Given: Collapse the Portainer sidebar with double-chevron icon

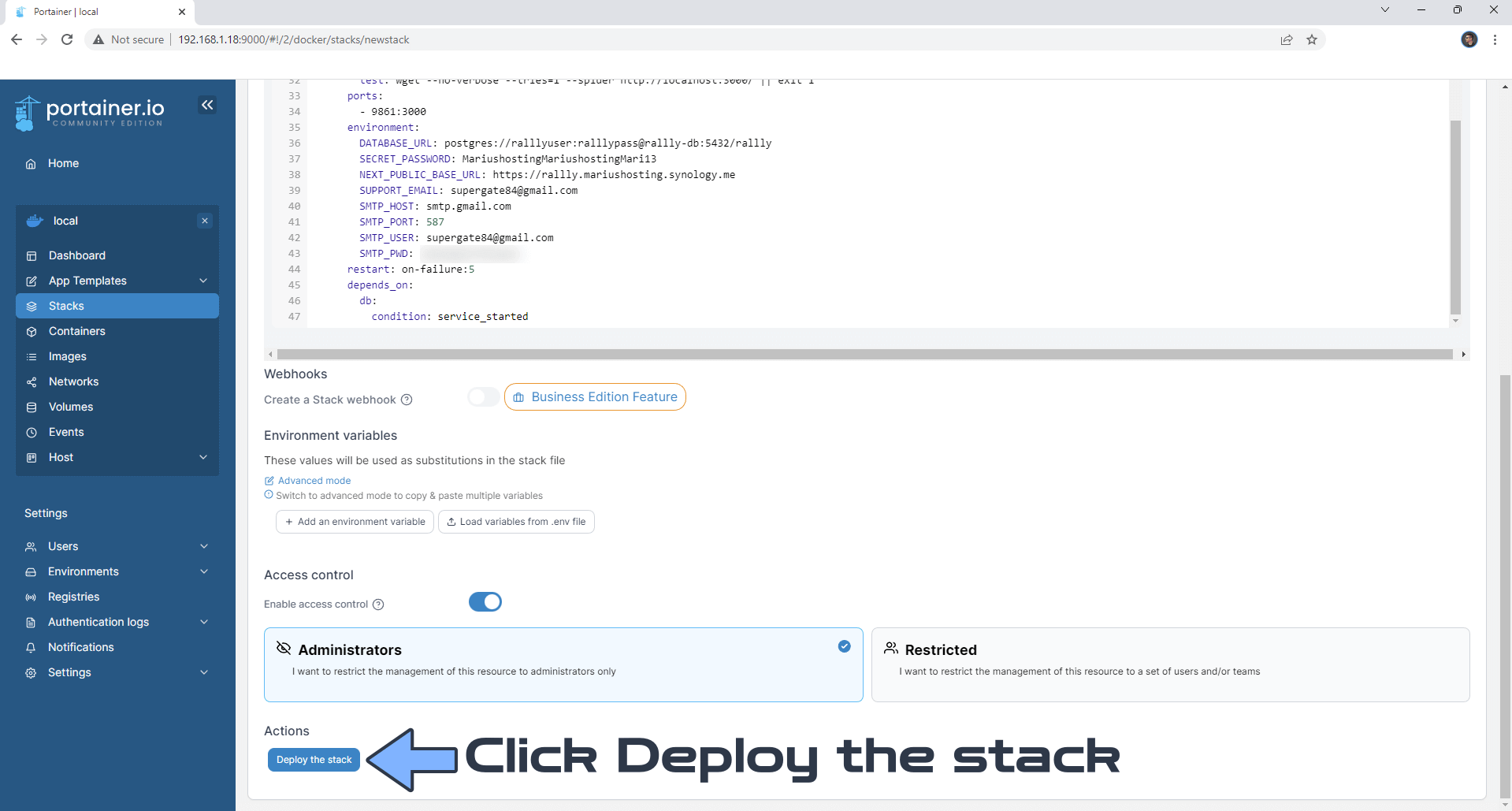Looking at the screenshot, I should point(207,105).
